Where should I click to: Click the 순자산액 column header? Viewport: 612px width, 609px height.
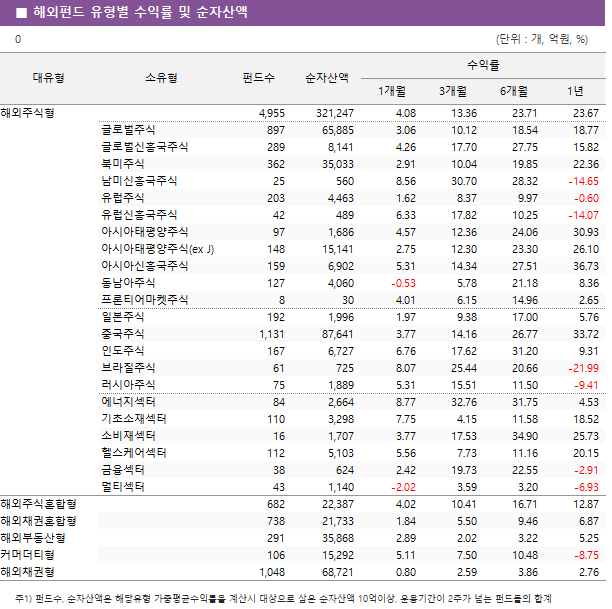coord(327,78)
